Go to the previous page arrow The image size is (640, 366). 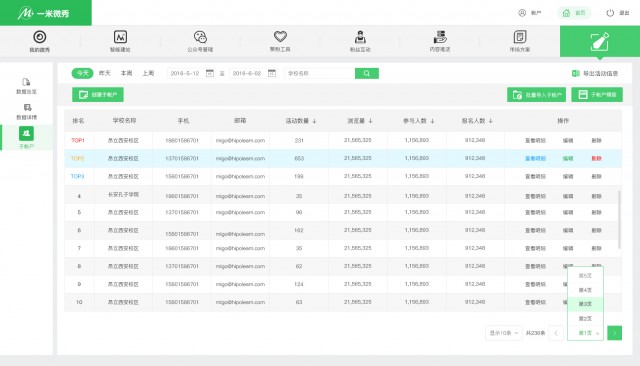[x=556, y=333]
